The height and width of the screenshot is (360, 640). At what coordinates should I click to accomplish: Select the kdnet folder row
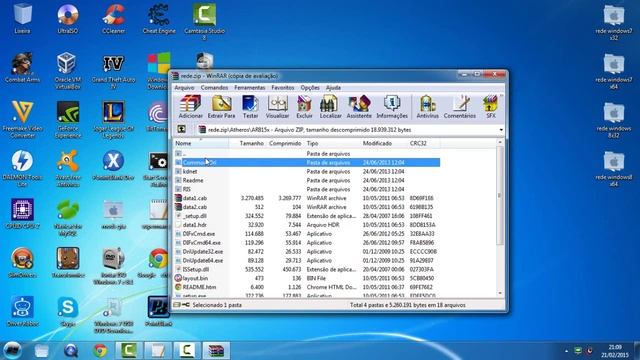[307, 171]
